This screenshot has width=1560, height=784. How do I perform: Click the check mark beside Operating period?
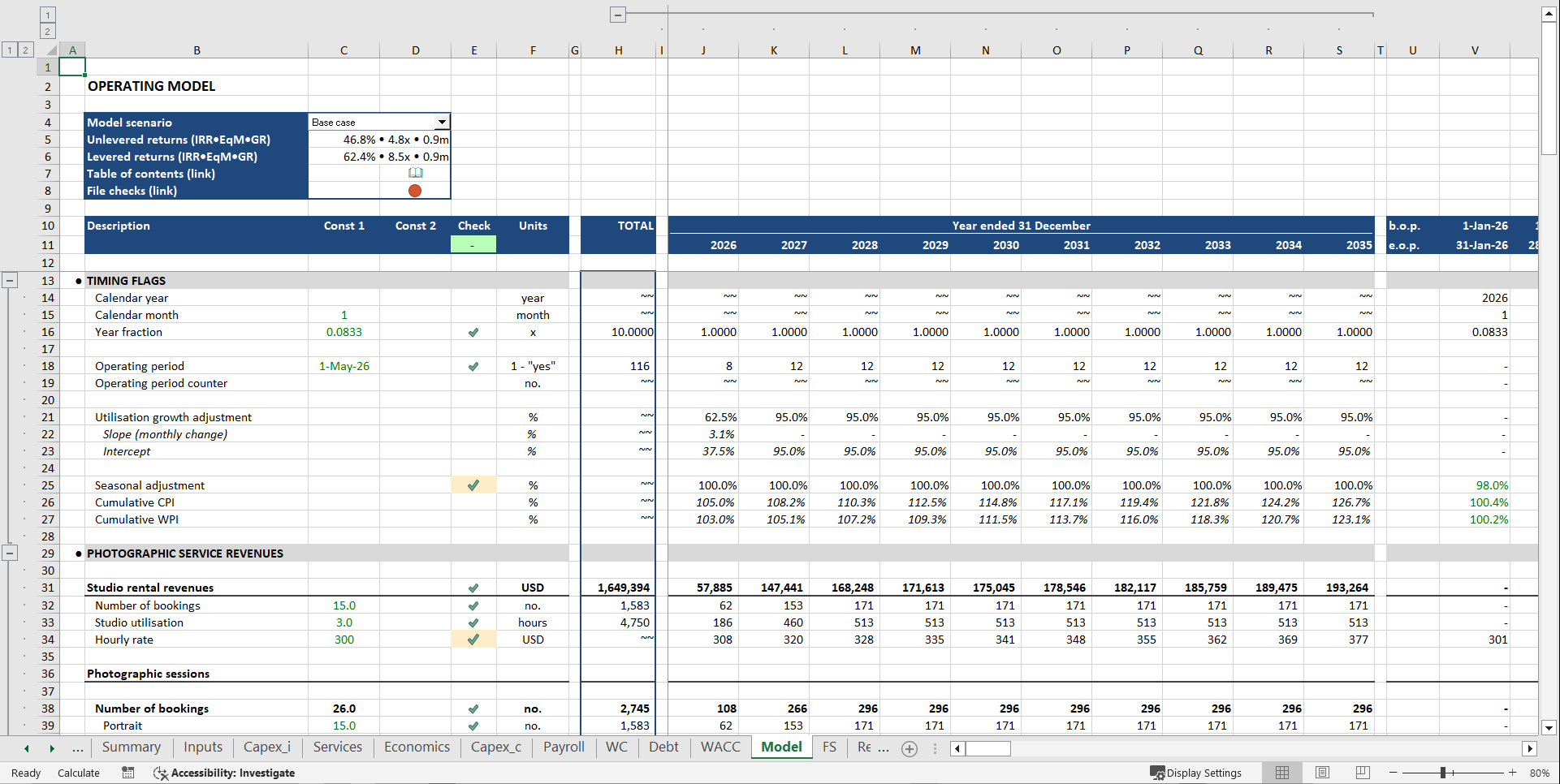(473, 366)
